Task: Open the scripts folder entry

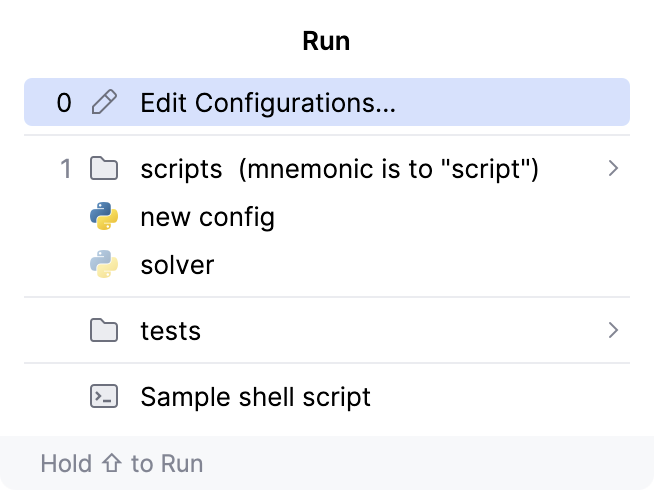Action: pyautogui.click(x=181, y=169)
